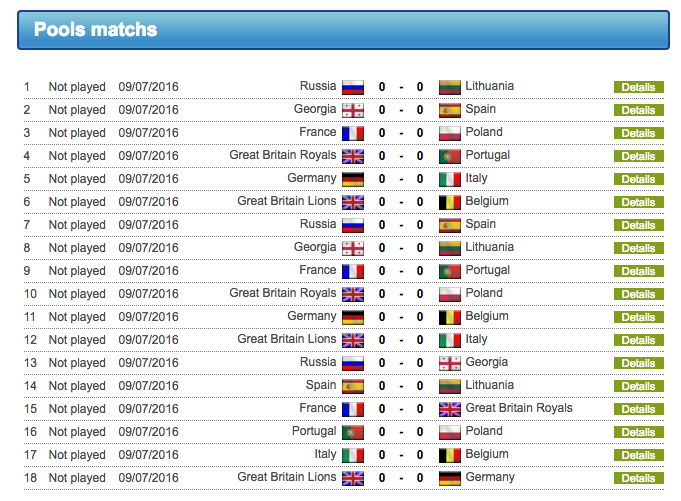Open Details for match 1 Russia–Lithuania
The height and width of the screenshot is (501, 681).
[x=638, y=87]
